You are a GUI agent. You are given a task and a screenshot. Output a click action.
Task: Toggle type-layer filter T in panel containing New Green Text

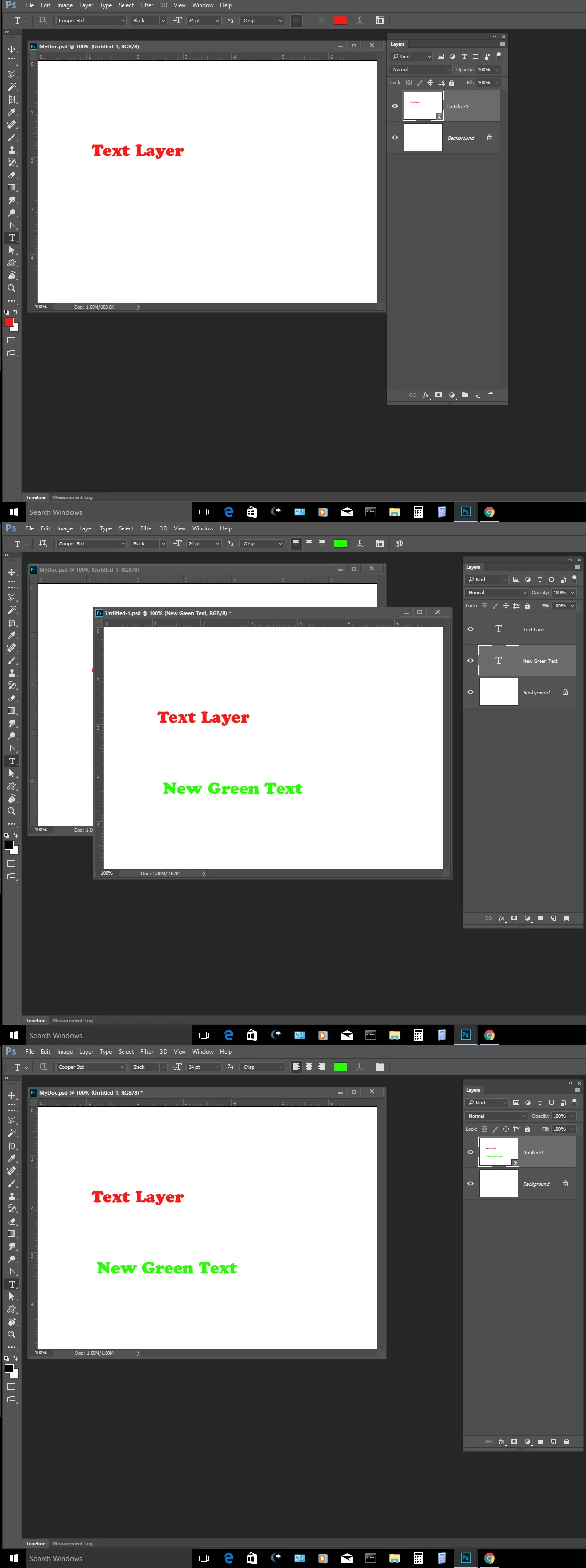click(540, 579)
